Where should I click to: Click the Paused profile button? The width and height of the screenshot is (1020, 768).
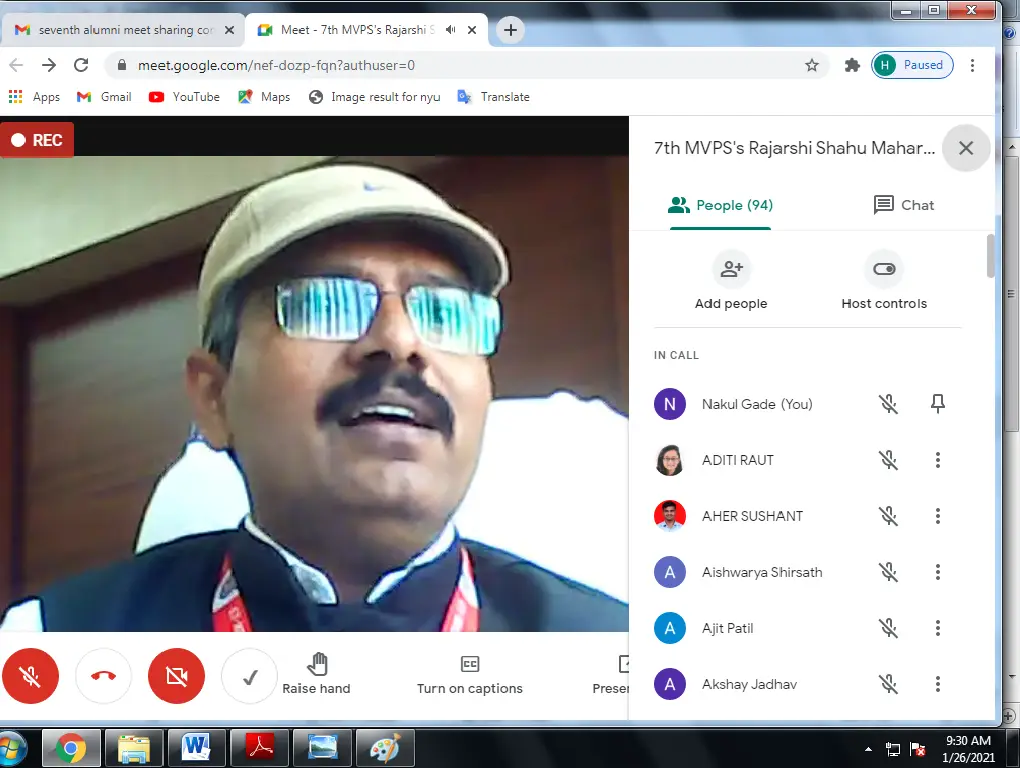coord(912,65)
